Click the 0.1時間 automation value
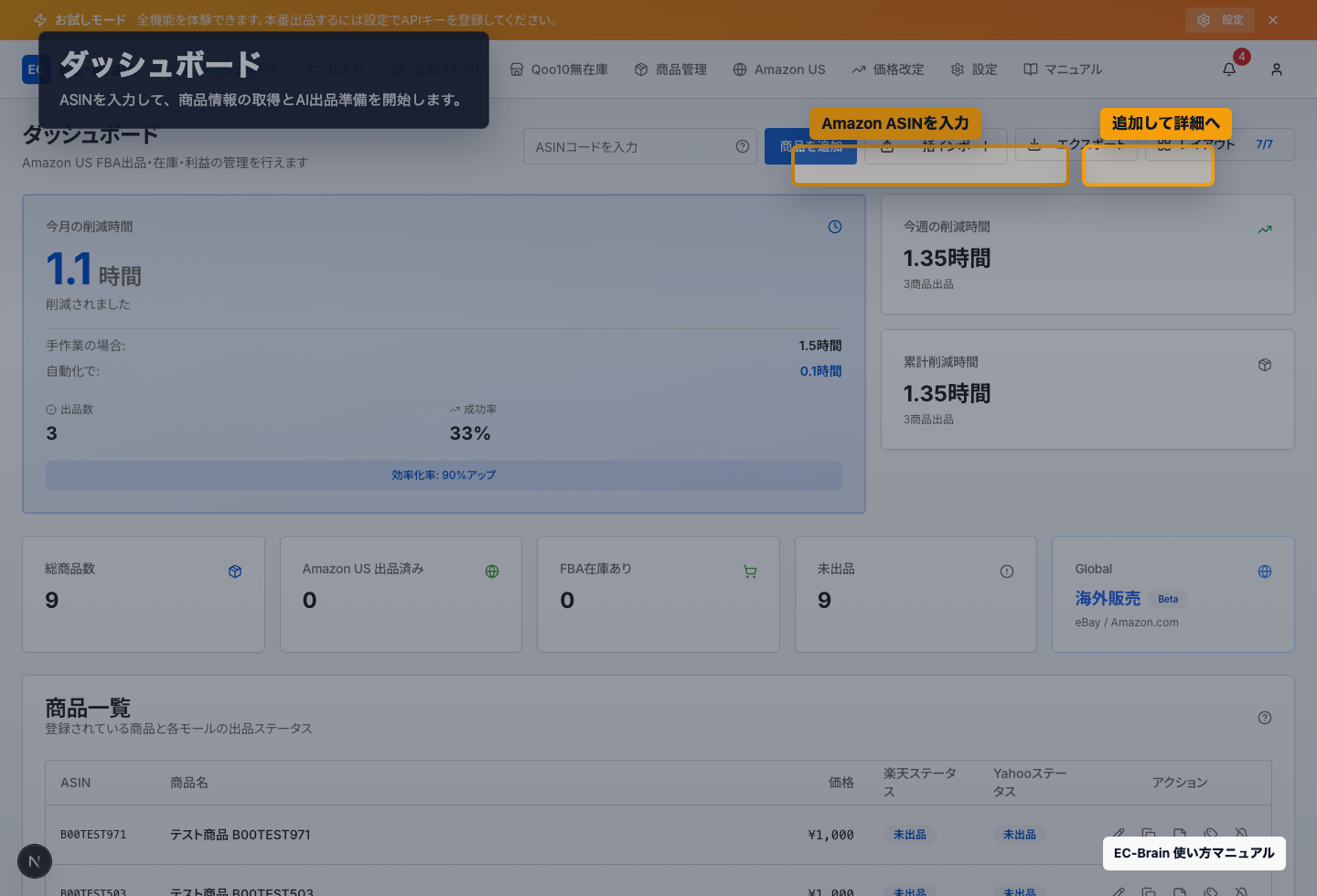 (x=820, y=371)
